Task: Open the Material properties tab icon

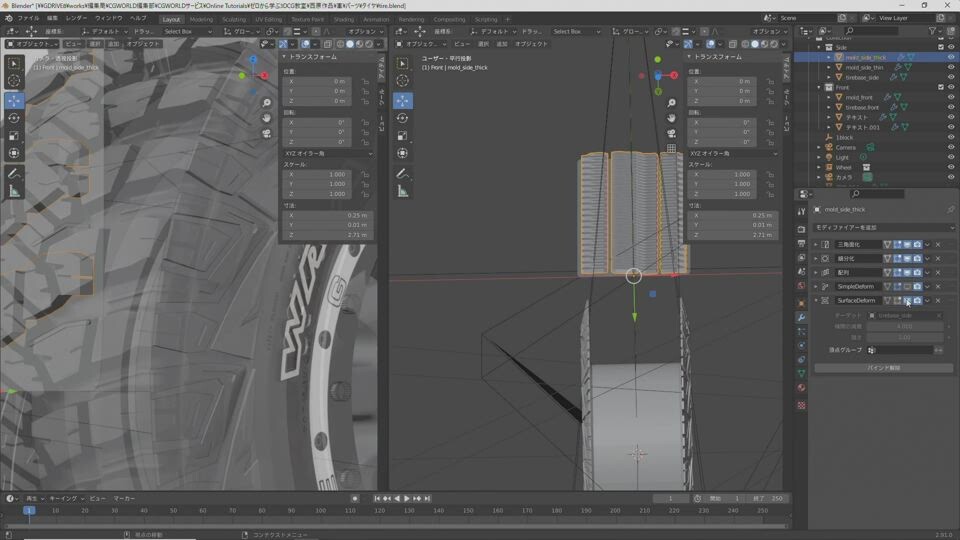Action: (801, 388)
